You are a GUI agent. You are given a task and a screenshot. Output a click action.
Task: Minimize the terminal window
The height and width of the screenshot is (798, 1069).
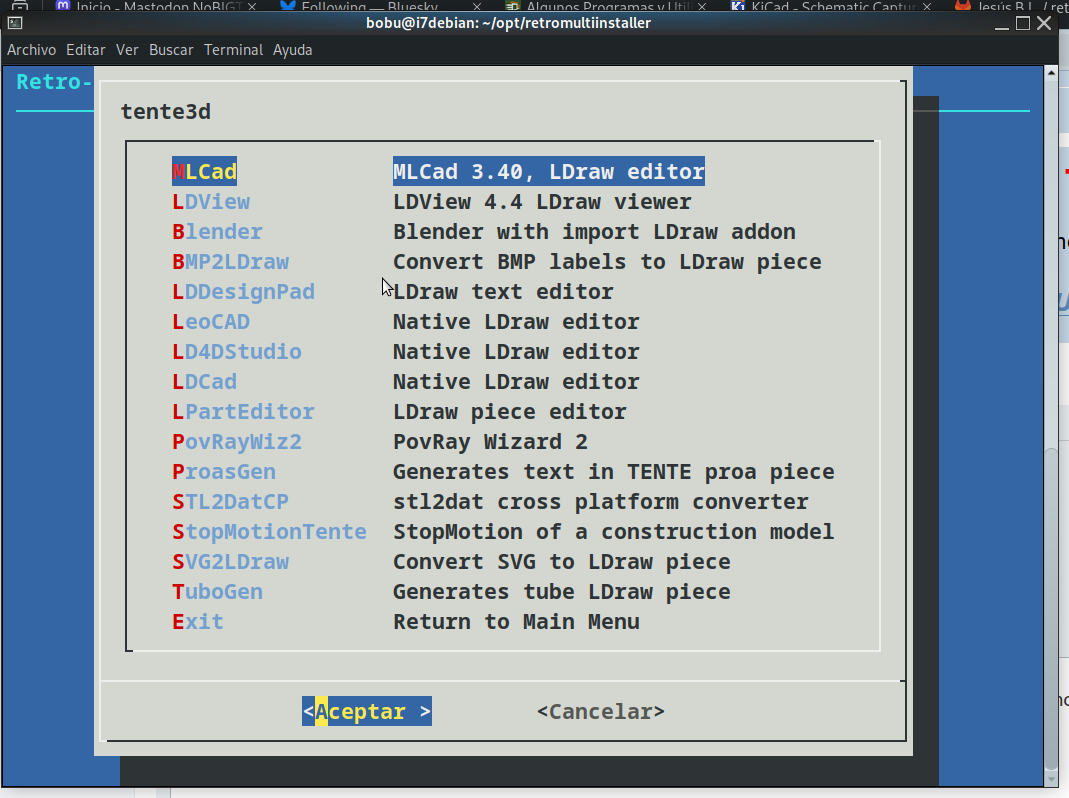click(1002, 24)
